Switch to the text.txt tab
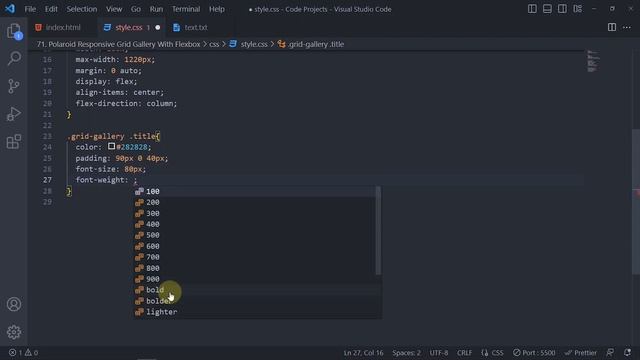 (196, 27)
